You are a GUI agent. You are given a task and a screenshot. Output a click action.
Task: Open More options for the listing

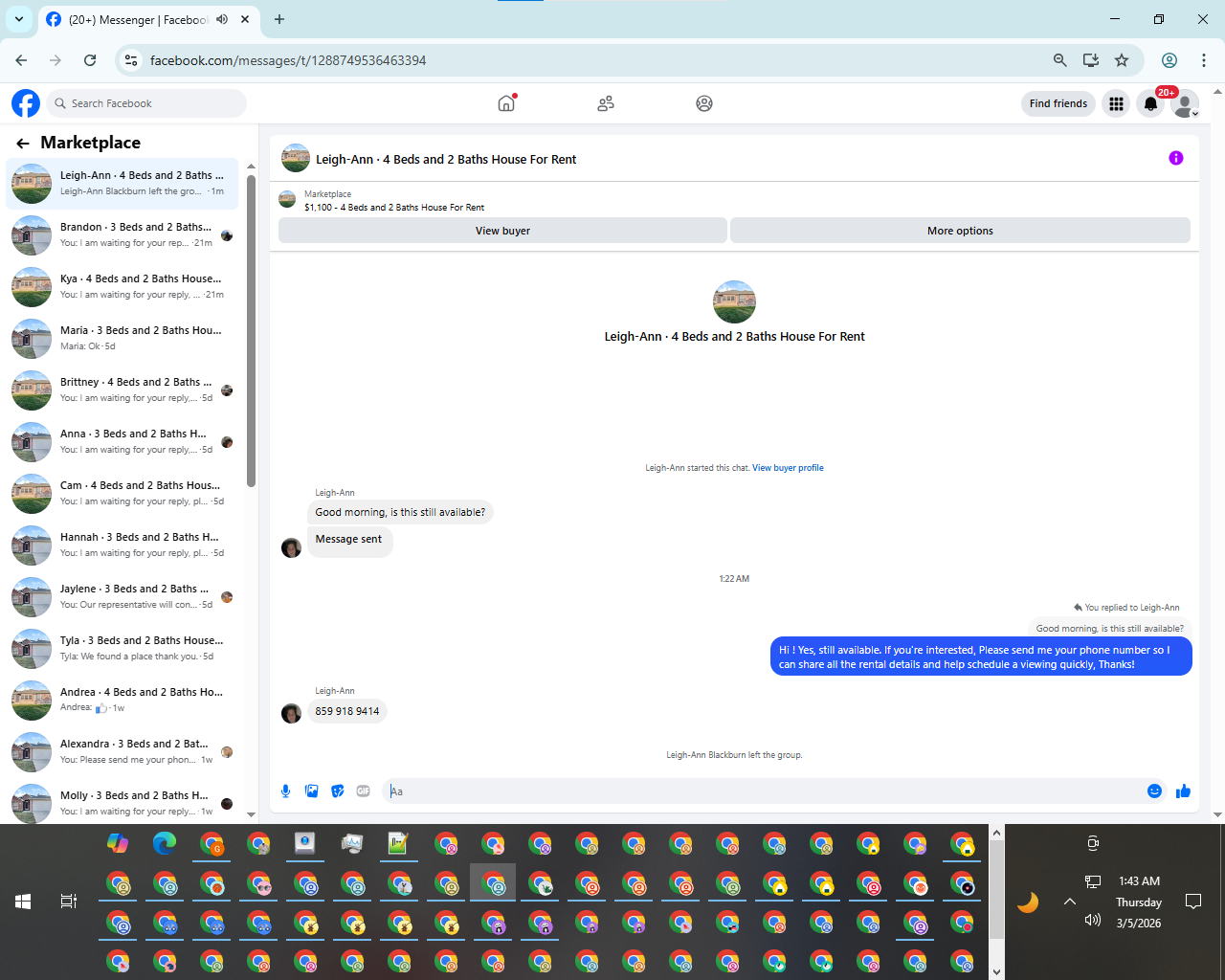click(960, 231)
